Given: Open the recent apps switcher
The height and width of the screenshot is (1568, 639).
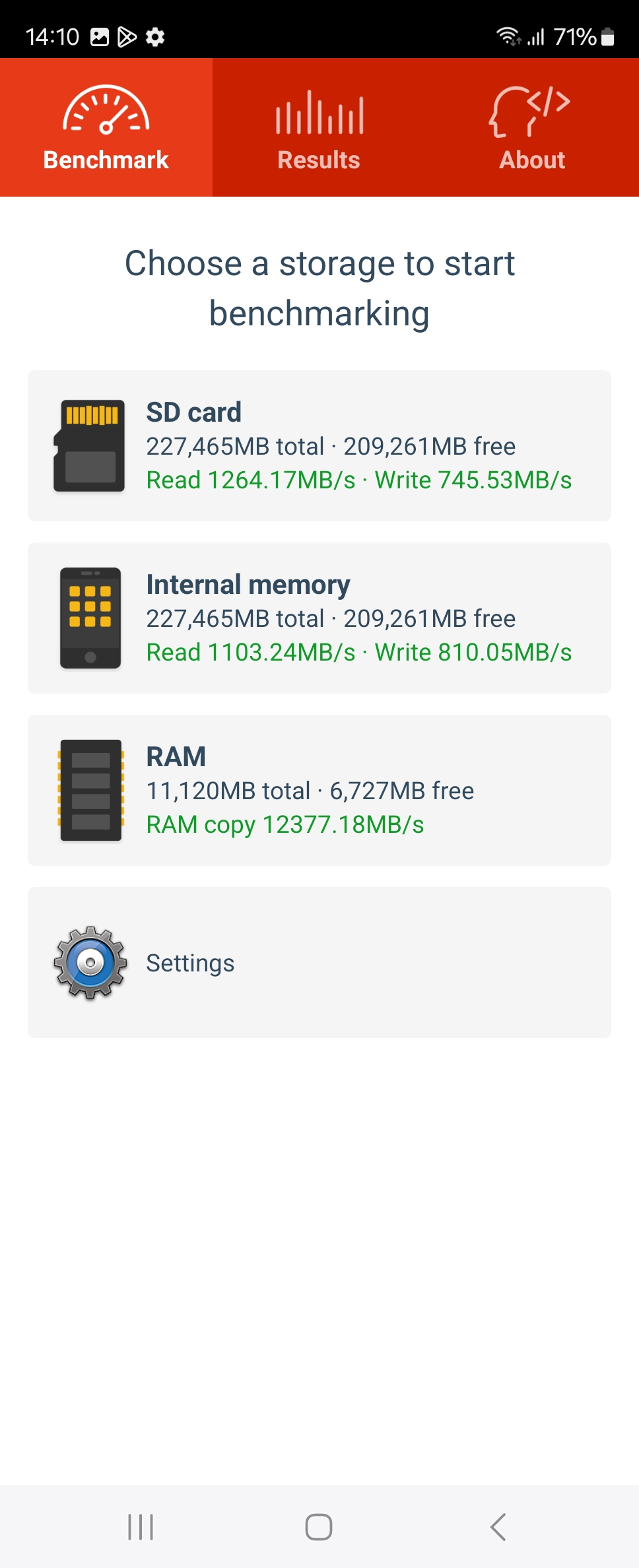Looking at the screenshot, I should coord(141,1526).
